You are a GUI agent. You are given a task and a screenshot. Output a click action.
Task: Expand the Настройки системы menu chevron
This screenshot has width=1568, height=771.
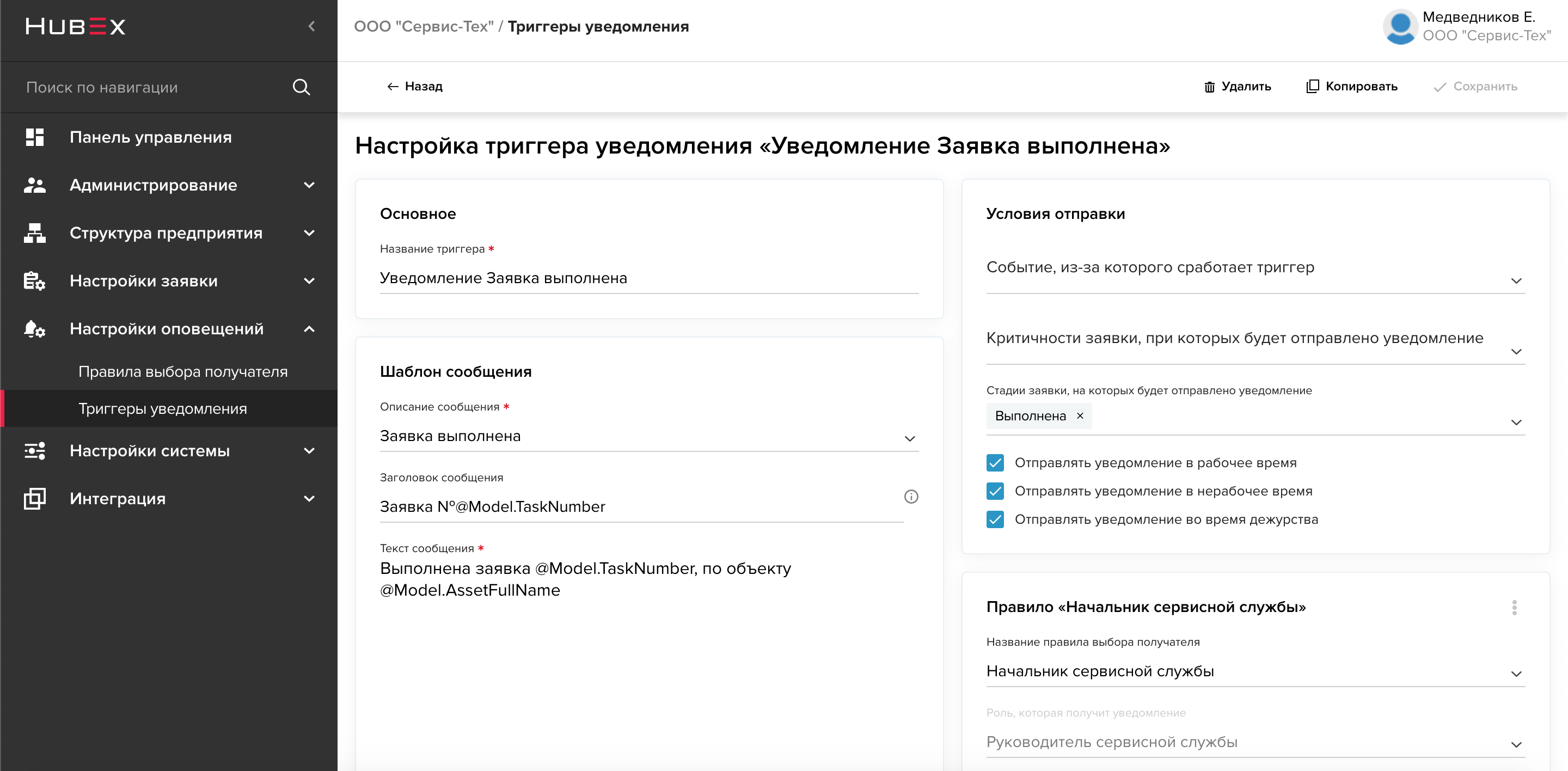(309, 450)
